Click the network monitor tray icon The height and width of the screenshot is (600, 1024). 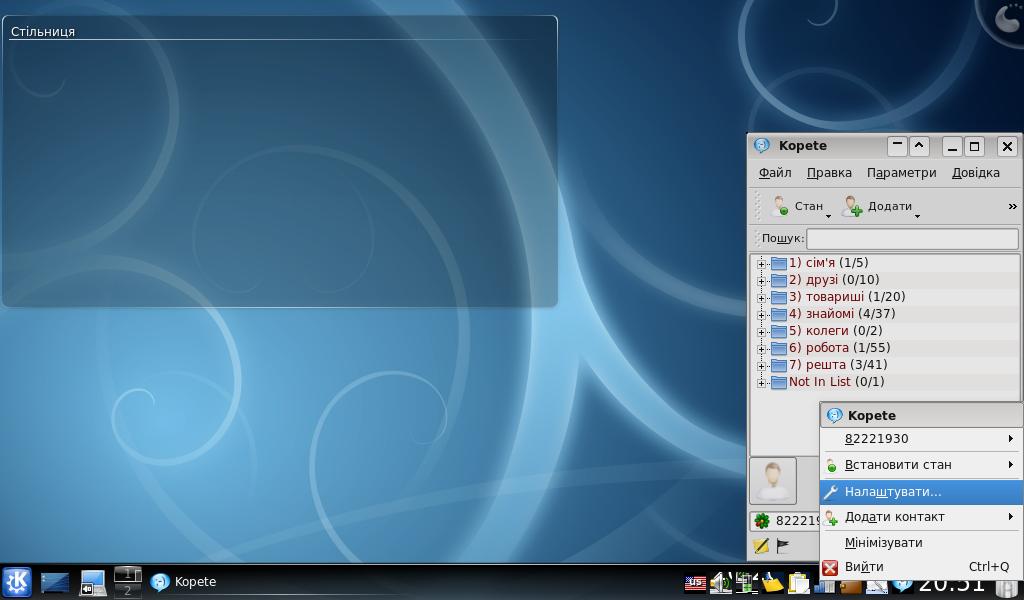pyautogui.click(x=746, y=582)
